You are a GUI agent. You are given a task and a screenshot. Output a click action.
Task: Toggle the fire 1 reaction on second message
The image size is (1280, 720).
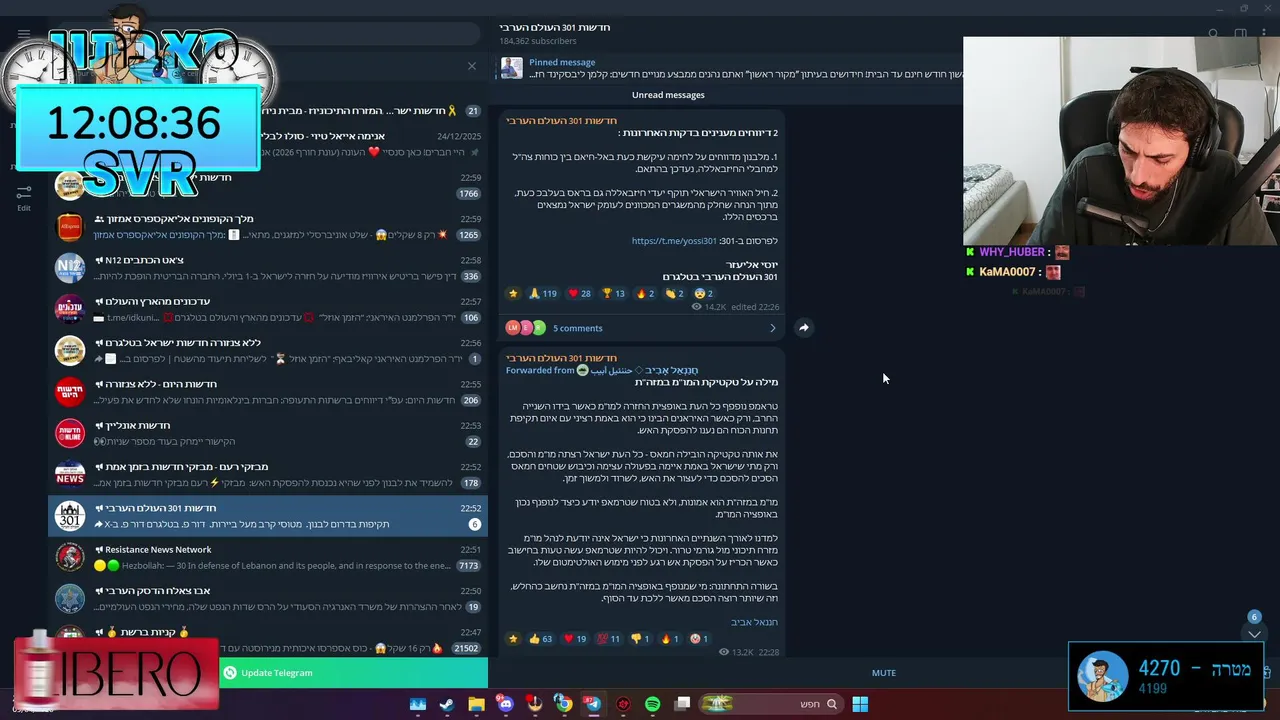[670, 638]
